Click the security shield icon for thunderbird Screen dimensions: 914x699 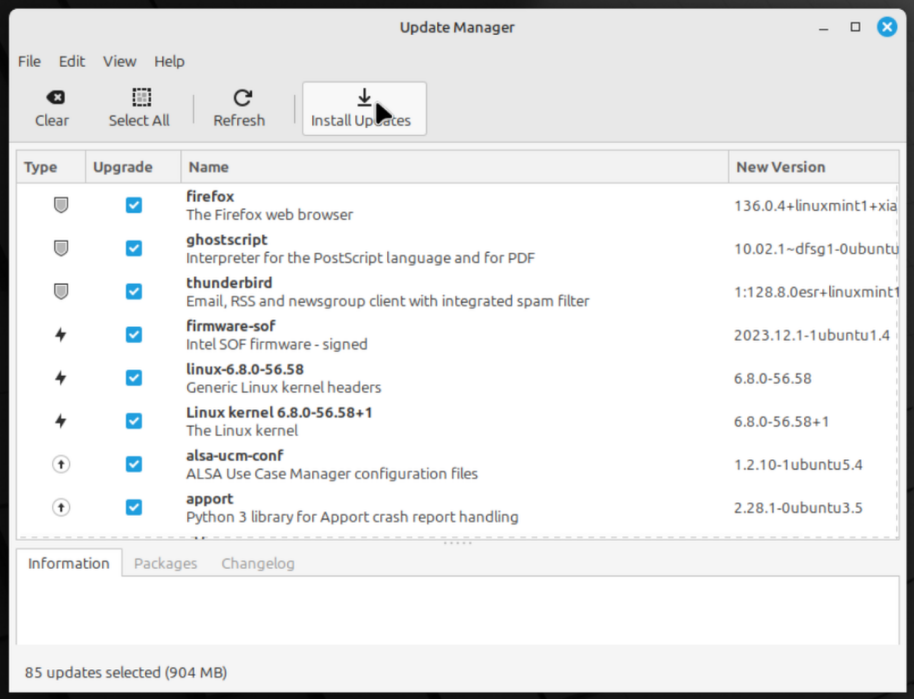pyautogui.click(x=61, y=291)
